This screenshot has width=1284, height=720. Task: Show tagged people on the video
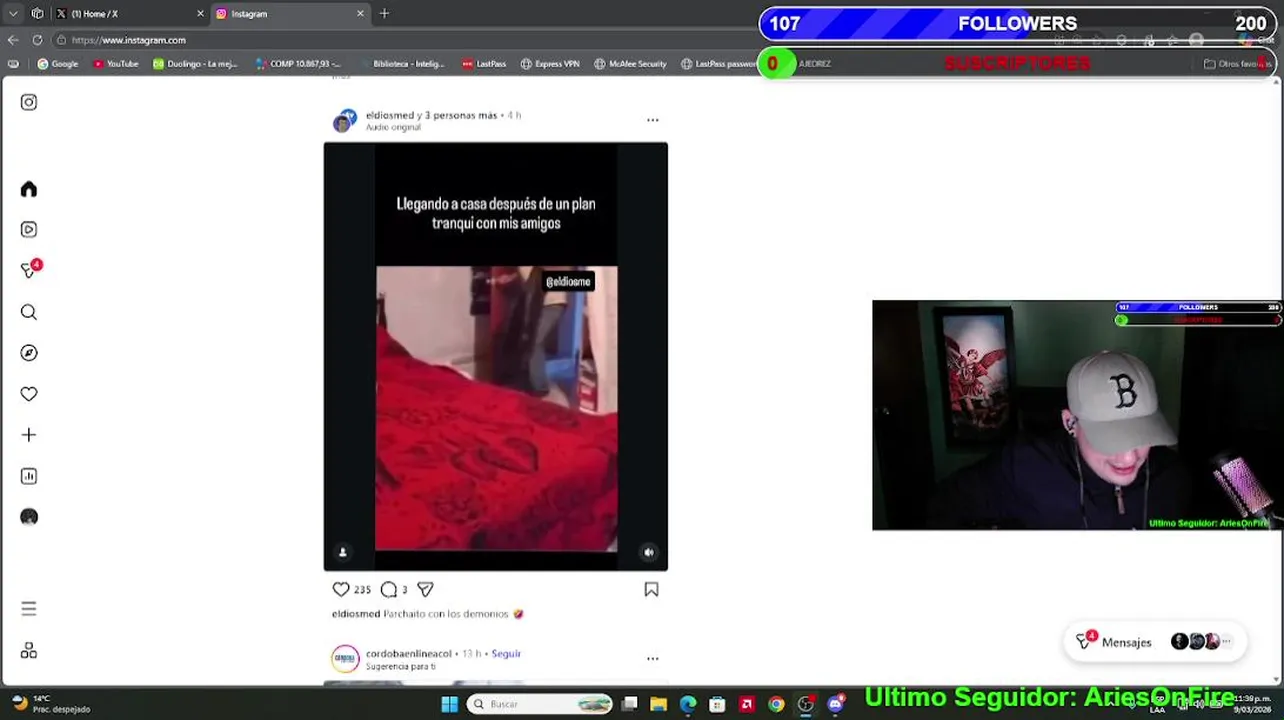pyautogui.click(x=342, y=552)
